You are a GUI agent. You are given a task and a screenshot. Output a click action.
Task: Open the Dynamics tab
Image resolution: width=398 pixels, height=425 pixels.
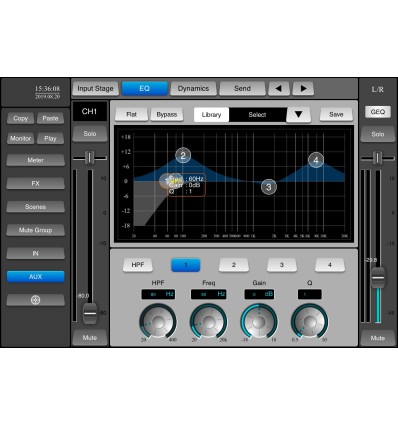pos(193,89)
